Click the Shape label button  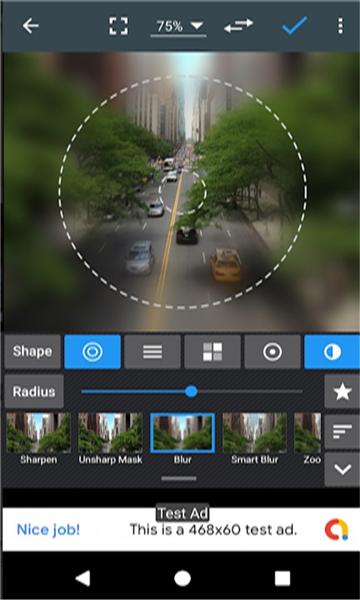[x=33, y=352]
